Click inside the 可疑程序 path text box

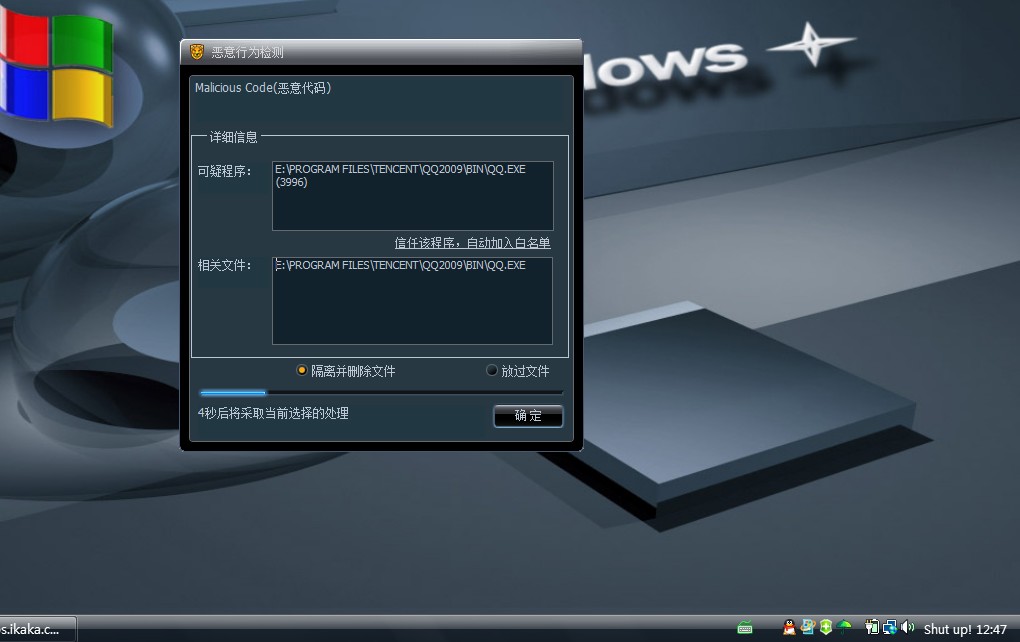412,196
